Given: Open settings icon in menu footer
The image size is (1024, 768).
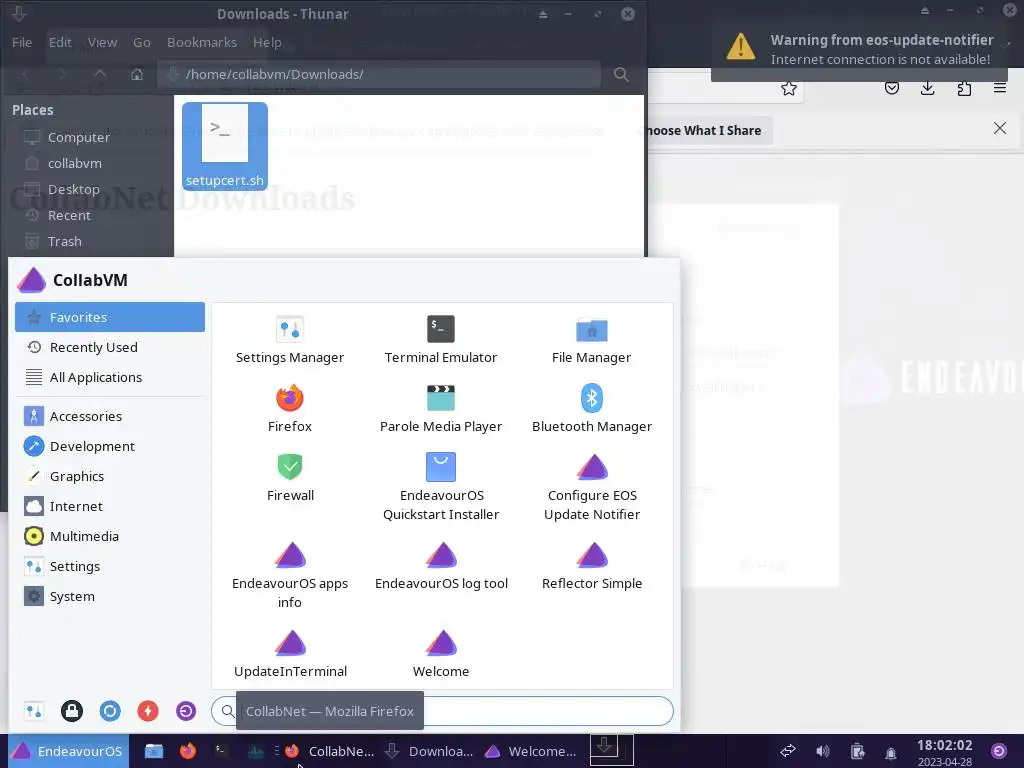Looking at the screenshot, I should tap(34, 711).
